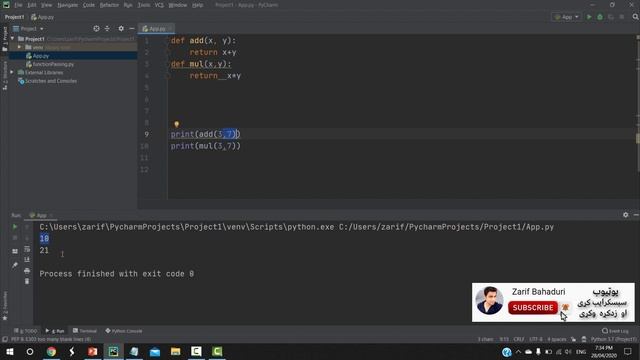Click the print icon in Run console
The width and height of the screenshot is (640, 360).
click(x=27, y=271)
